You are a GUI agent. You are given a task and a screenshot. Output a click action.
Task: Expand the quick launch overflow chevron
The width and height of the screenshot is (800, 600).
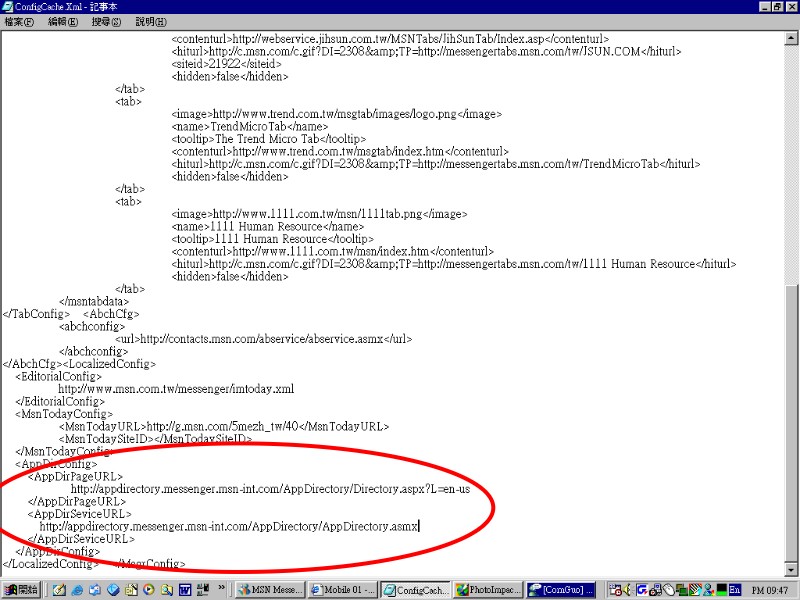[x=221, y=588]
